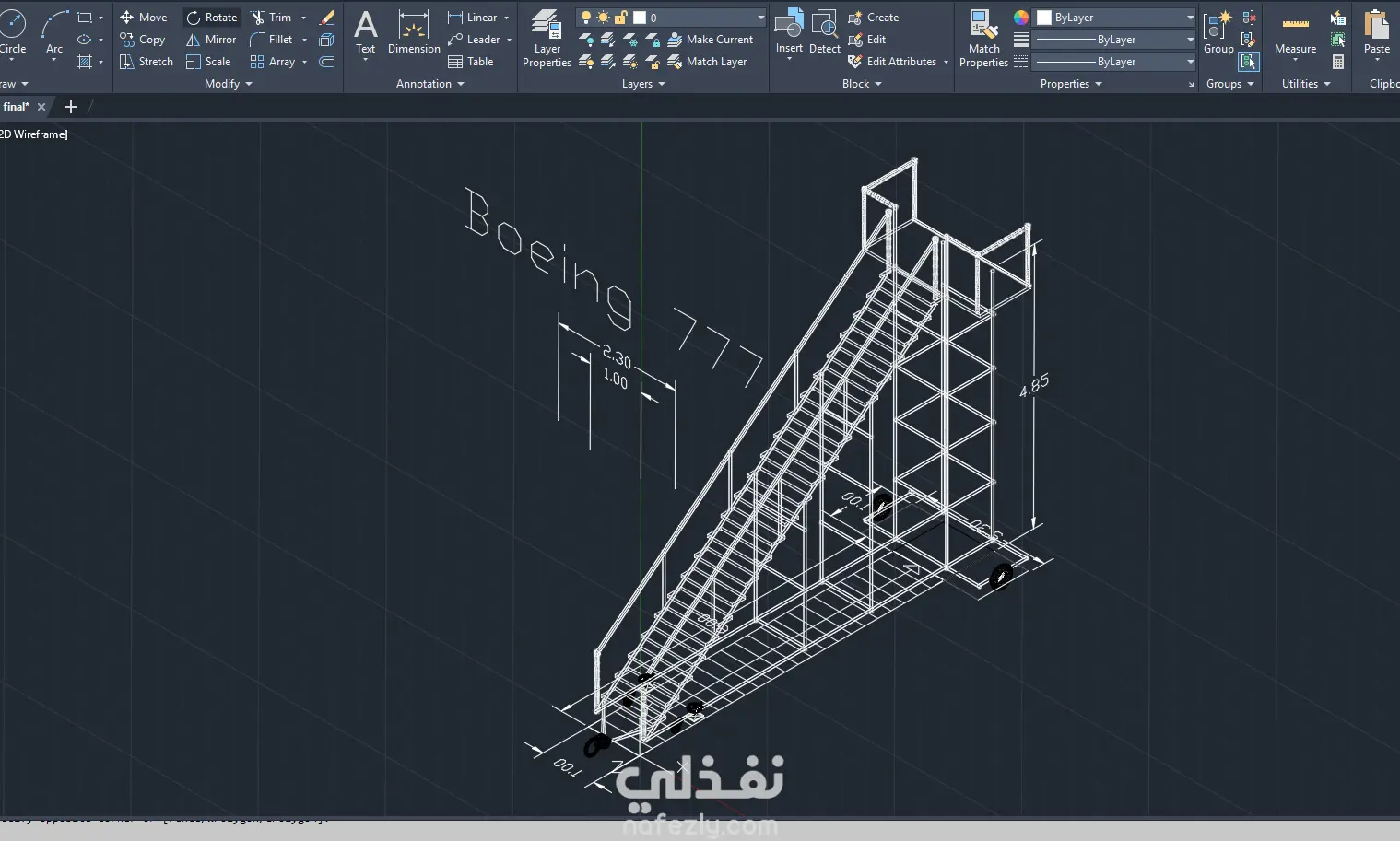
Task: Click the Measure tool
Action: tap(1295, 33)
